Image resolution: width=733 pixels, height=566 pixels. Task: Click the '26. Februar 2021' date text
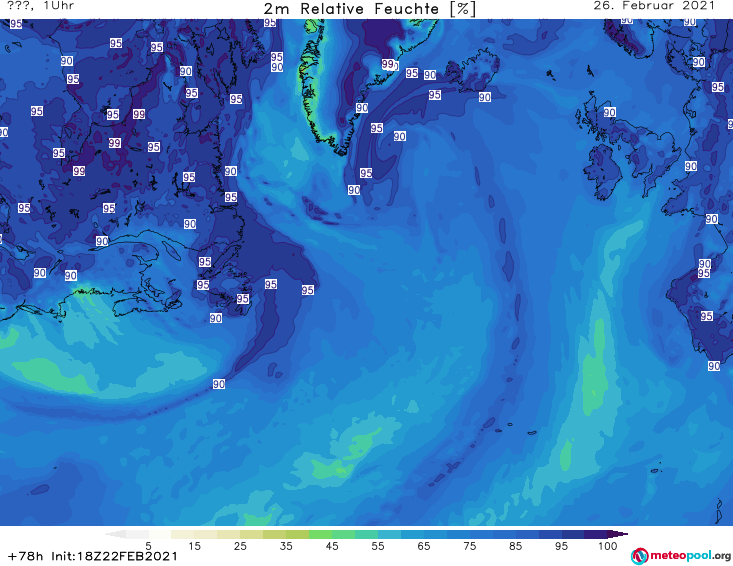point(654,6)
